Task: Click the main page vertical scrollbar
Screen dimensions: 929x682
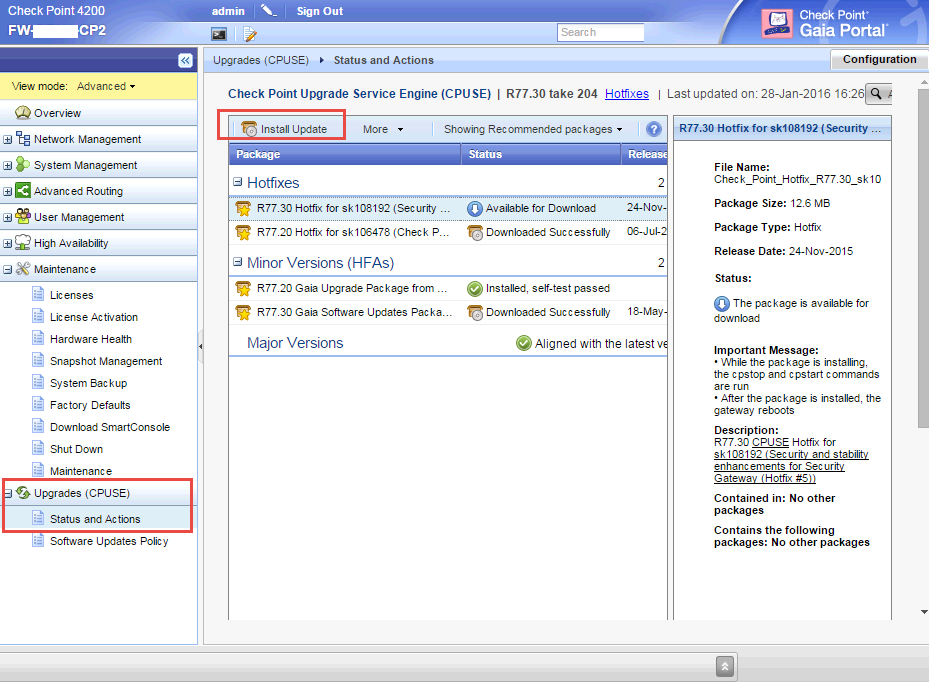Action: (x=923, y=258)
